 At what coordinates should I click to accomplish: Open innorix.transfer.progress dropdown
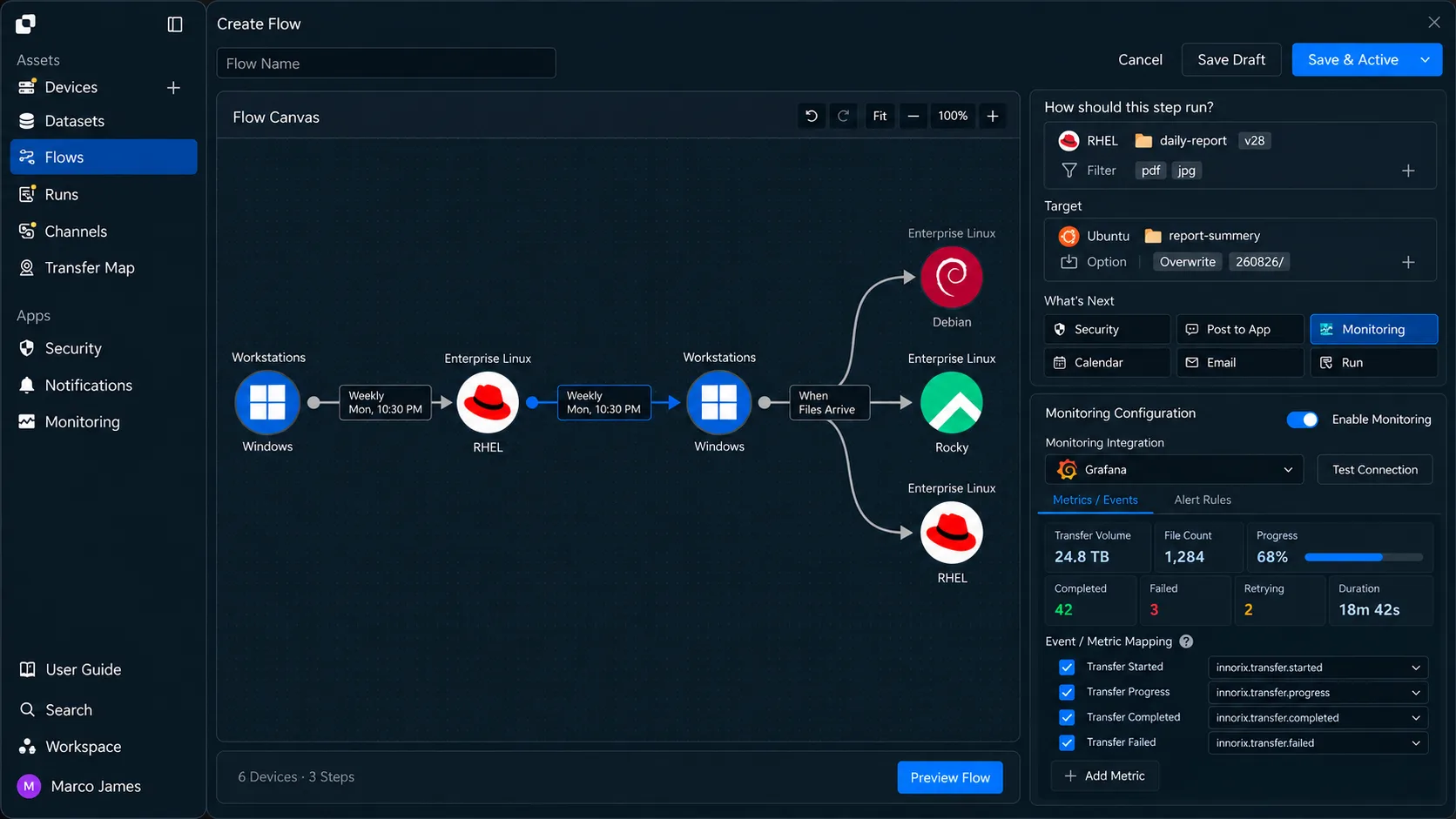1318,693
